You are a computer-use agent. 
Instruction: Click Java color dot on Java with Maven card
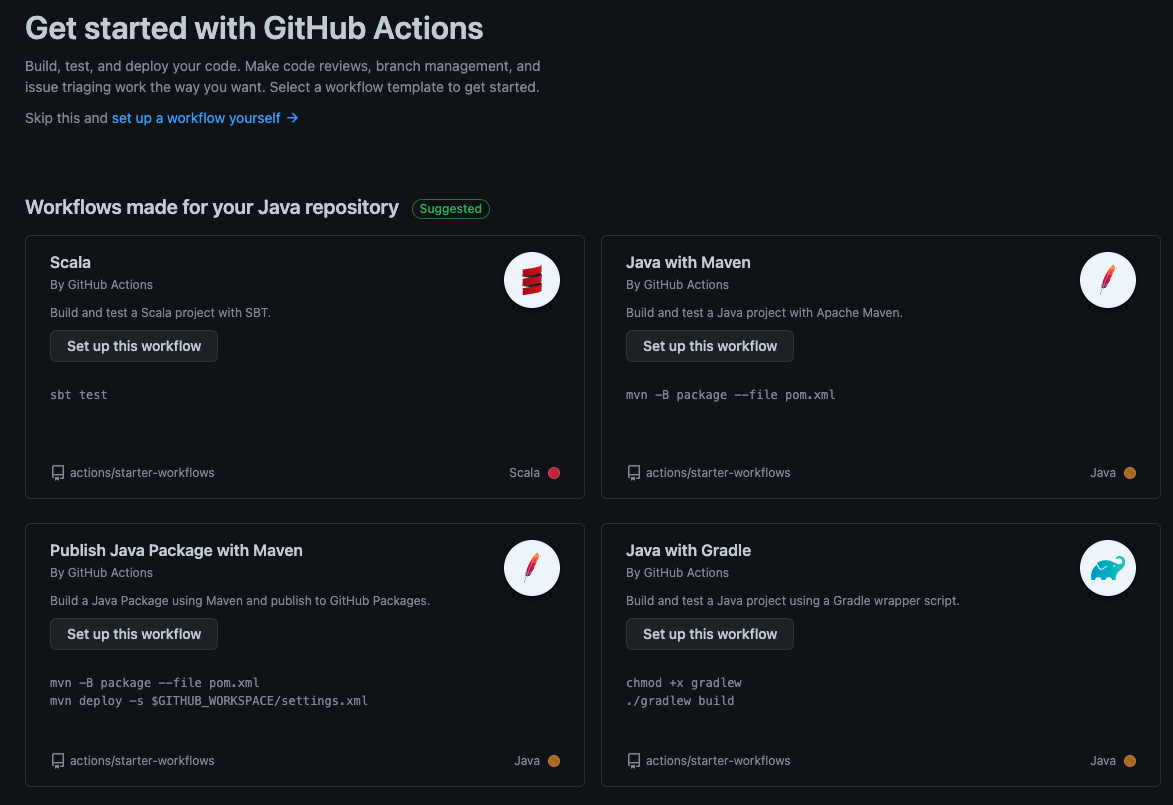click(1130, 473)
